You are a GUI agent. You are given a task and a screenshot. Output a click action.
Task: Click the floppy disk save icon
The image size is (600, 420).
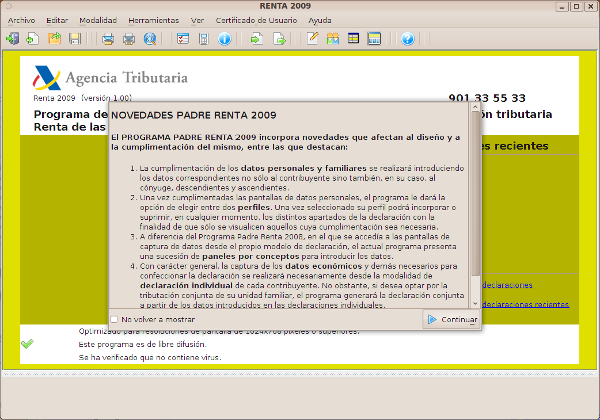pos(74,39)
